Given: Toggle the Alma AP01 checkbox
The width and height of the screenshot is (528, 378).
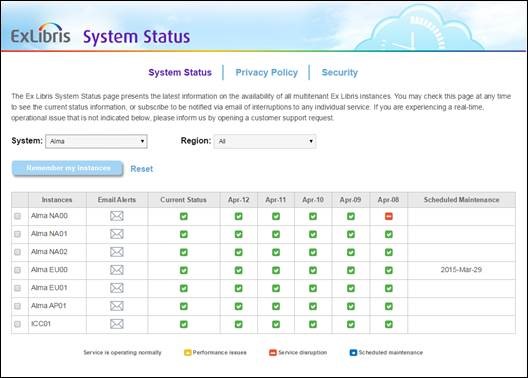Looking at the screenshot, I should point(18,306).
